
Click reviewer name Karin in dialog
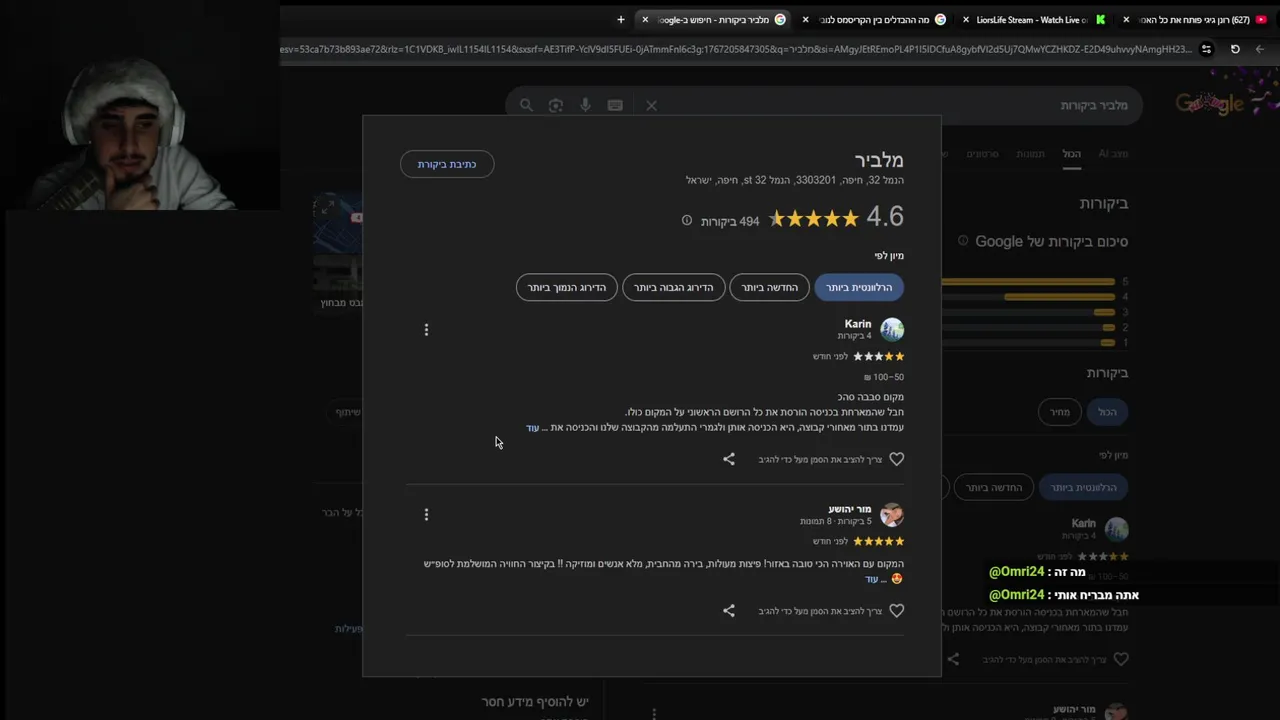click(858, 324)
